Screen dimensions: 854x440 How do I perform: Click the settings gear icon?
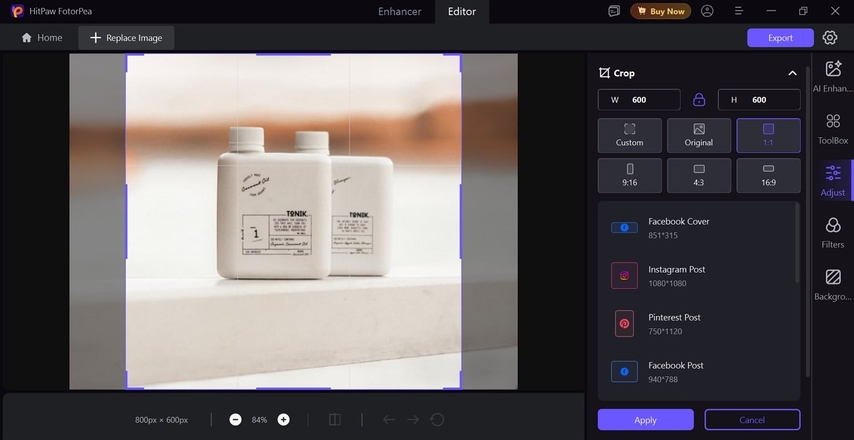829,38
